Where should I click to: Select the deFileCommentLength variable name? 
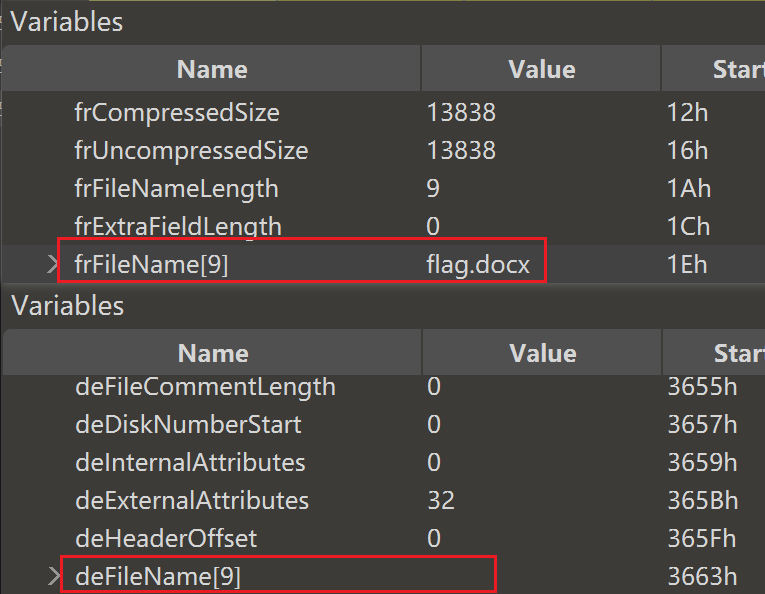205,387
